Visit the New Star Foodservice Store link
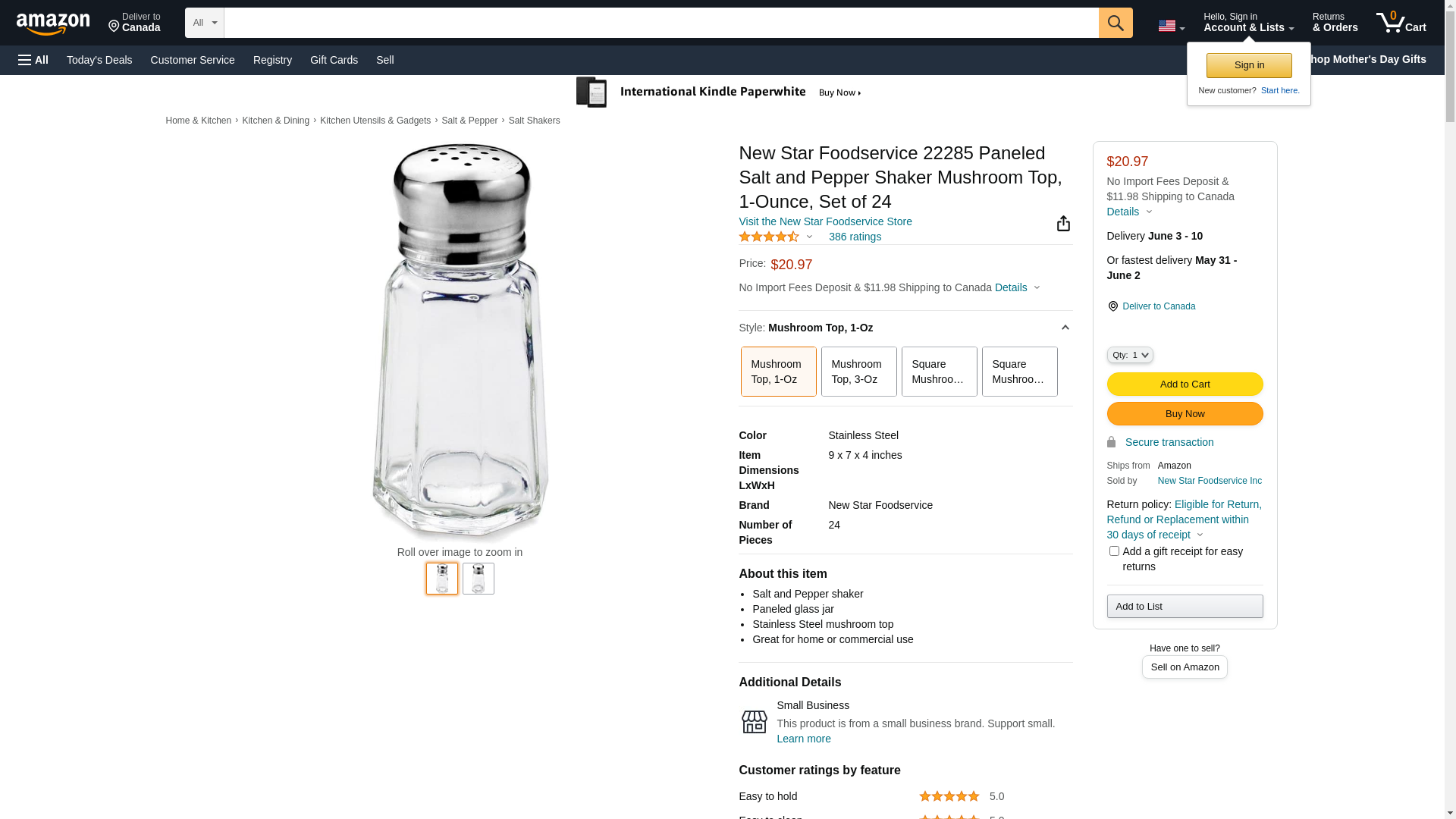 coord(825,221)
